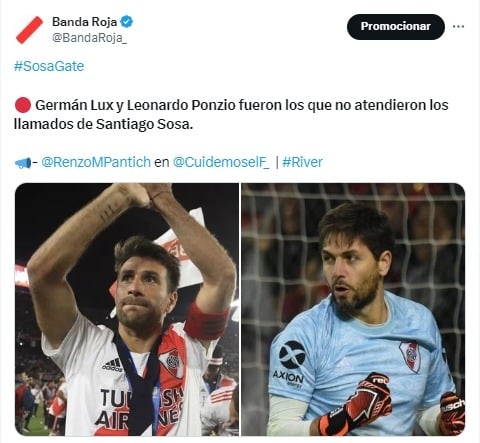The image size is (480, 443).
Task: Open left photo of player applauding
Action: pos(127,309)
